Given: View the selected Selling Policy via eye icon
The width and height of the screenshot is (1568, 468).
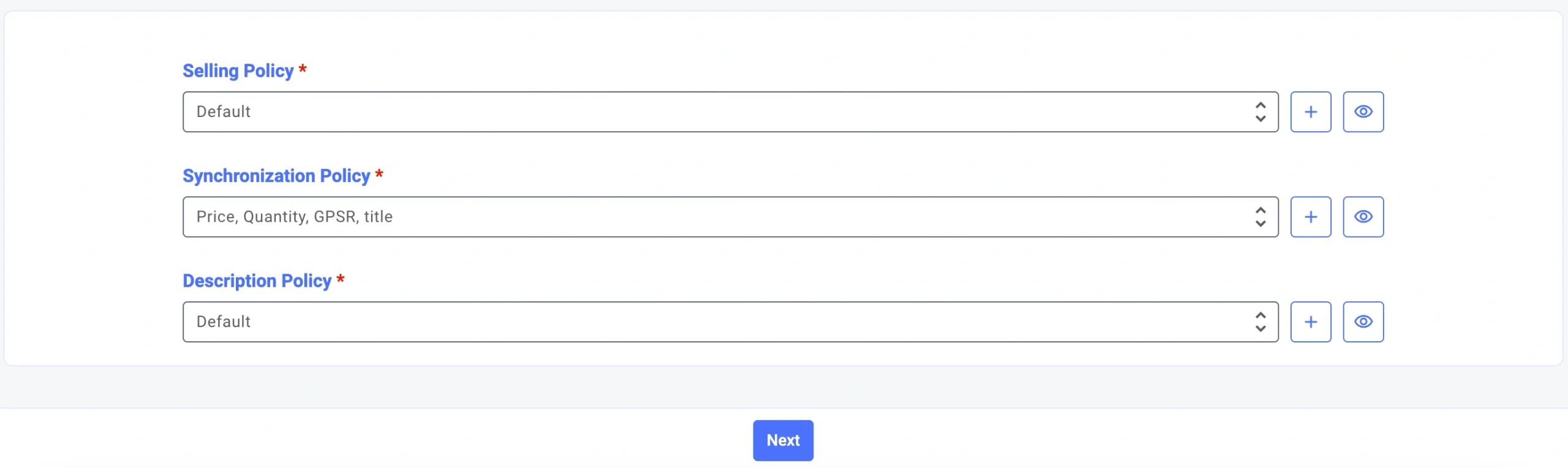Looking at the screenshot, I should (1363, 112).
